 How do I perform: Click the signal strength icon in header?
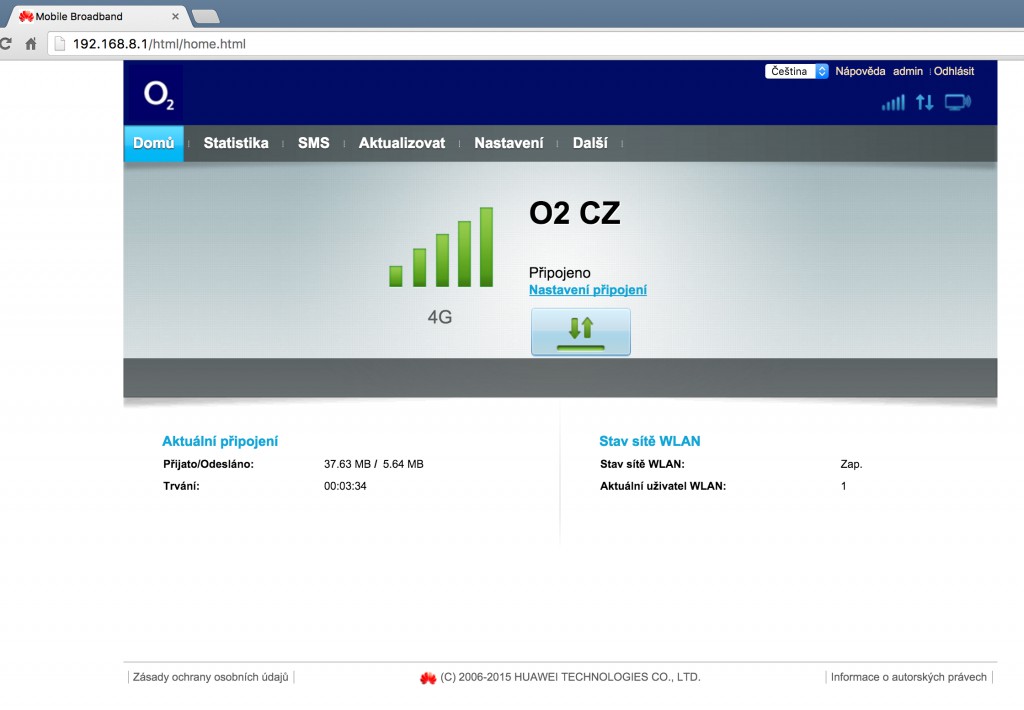coord(893,102)
